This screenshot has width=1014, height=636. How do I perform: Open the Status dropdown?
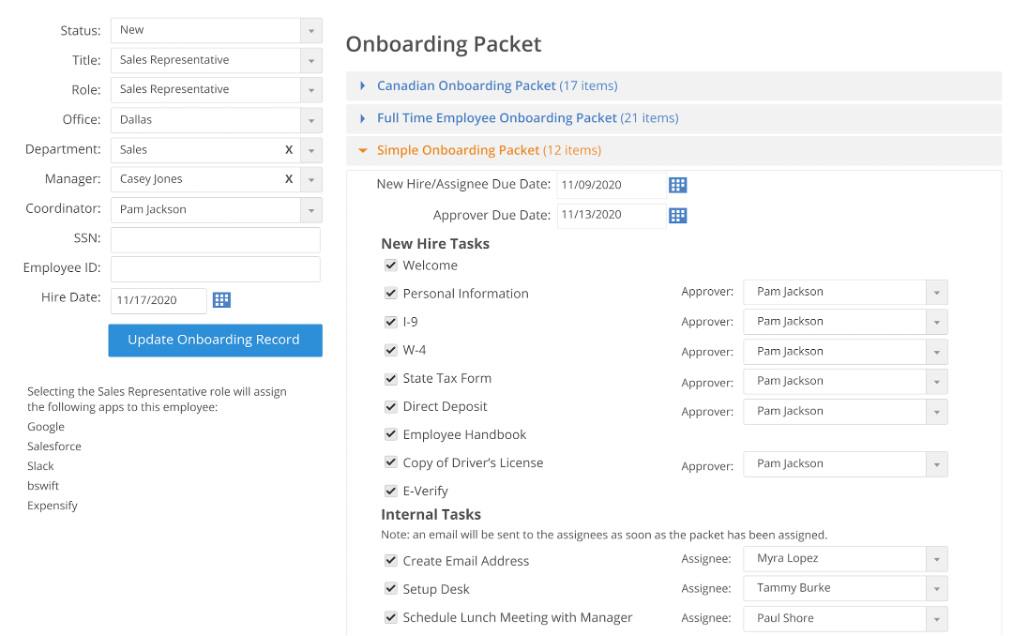pos(309,30)
